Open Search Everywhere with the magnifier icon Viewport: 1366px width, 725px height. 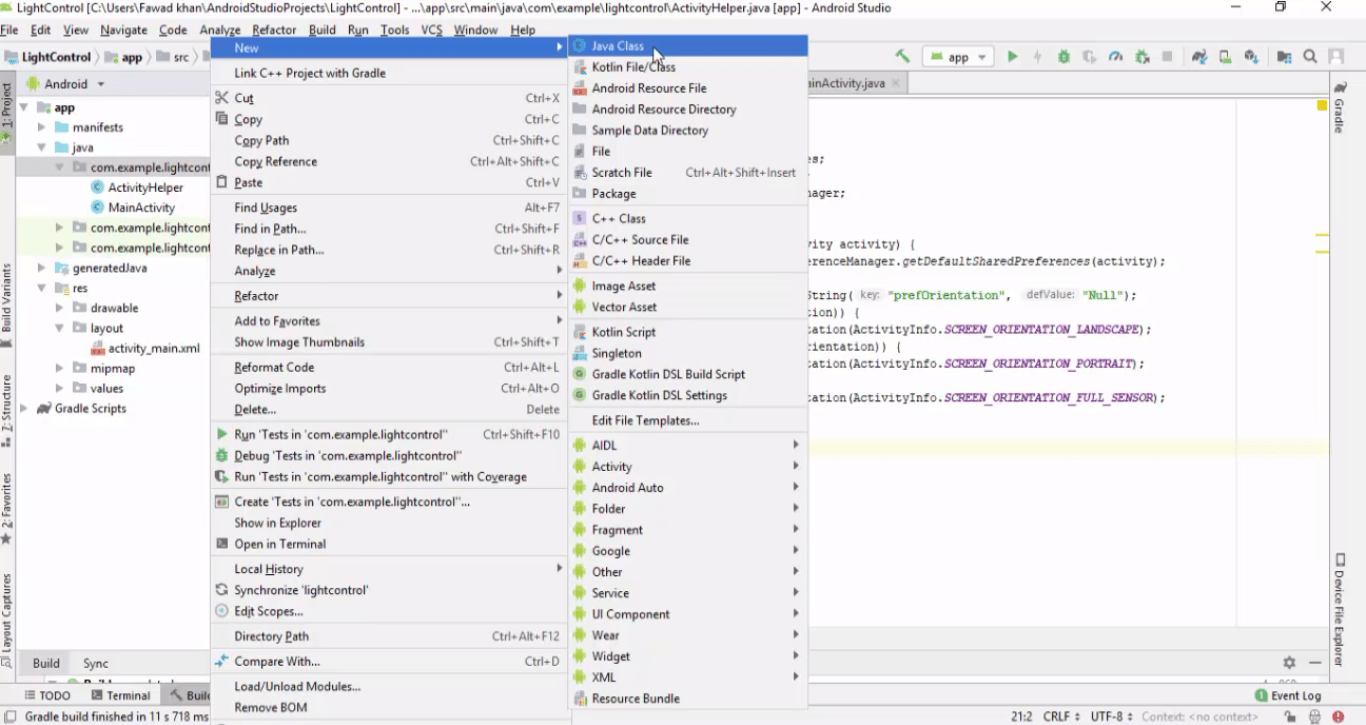[1310, 57]
